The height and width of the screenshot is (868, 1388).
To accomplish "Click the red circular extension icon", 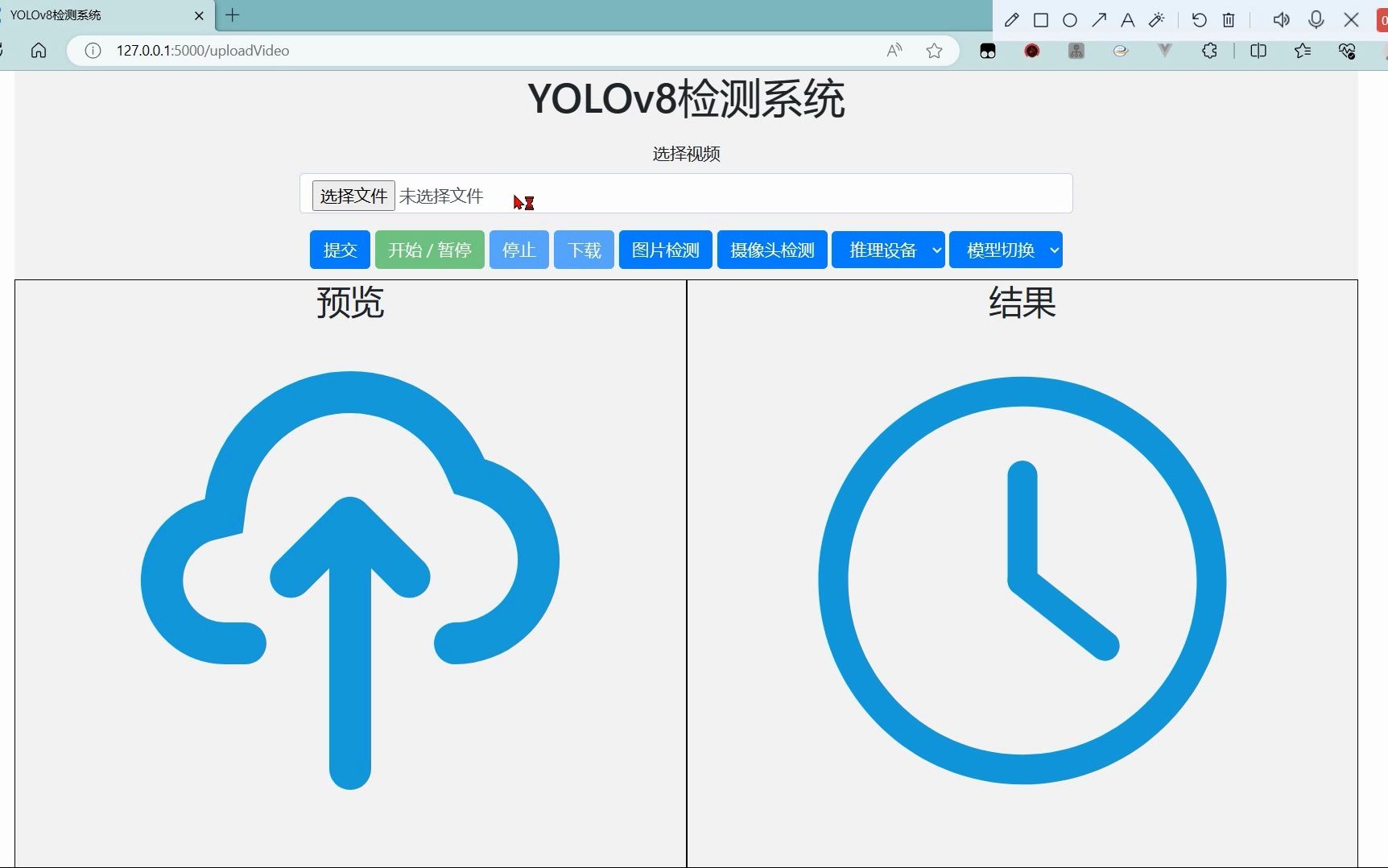I will 1032,51.
